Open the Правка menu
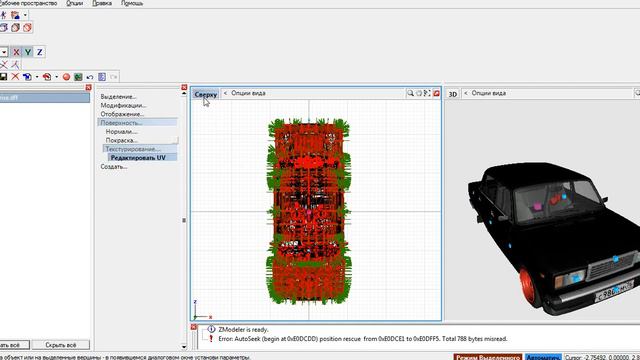The height and width of the screenshot is (360, 640). pos(102,3)
